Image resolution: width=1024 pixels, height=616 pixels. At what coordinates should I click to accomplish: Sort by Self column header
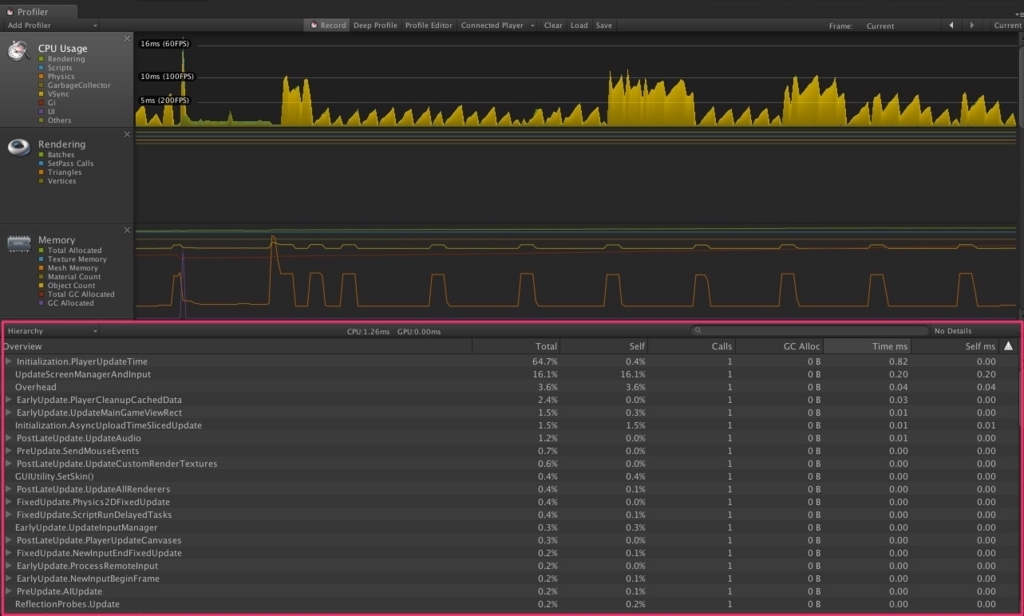pos(604,346)
